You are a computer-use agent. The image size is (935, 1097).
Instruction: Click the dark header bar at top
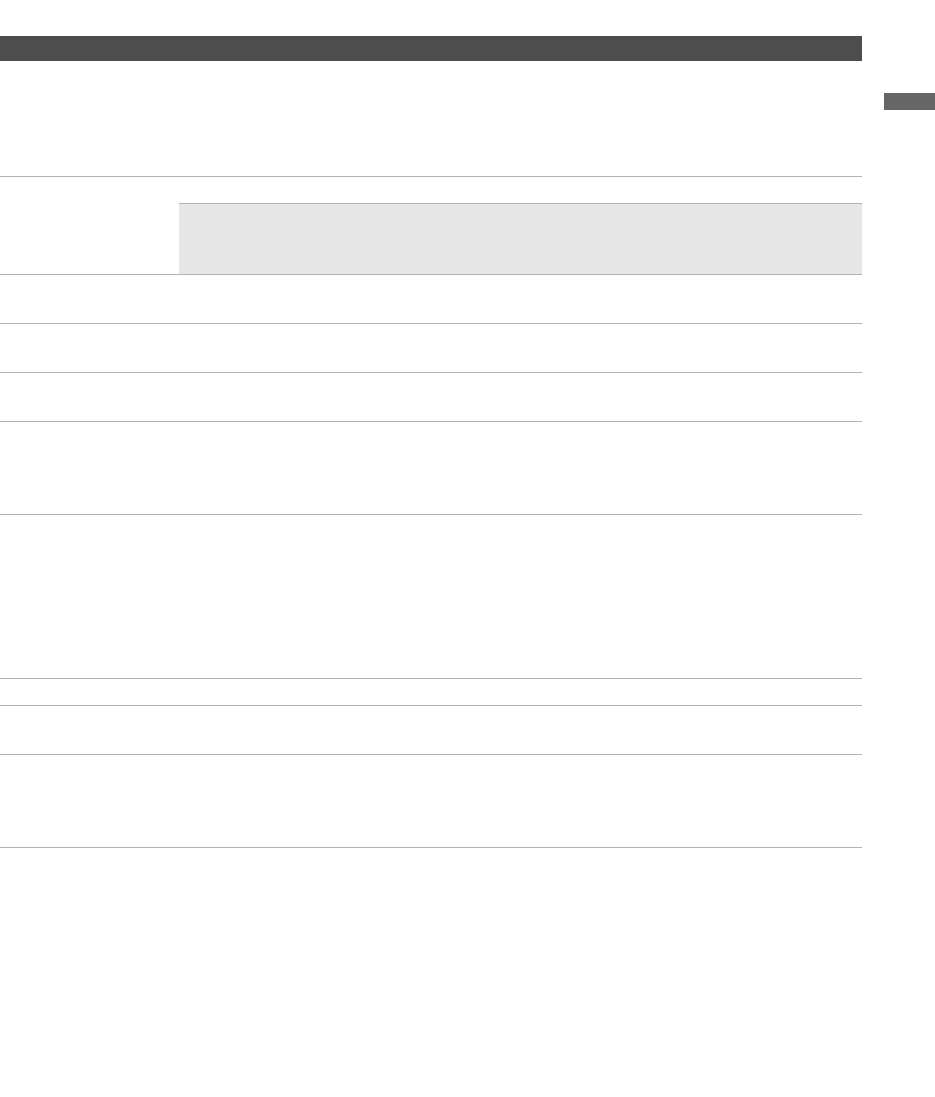[430, 49]
